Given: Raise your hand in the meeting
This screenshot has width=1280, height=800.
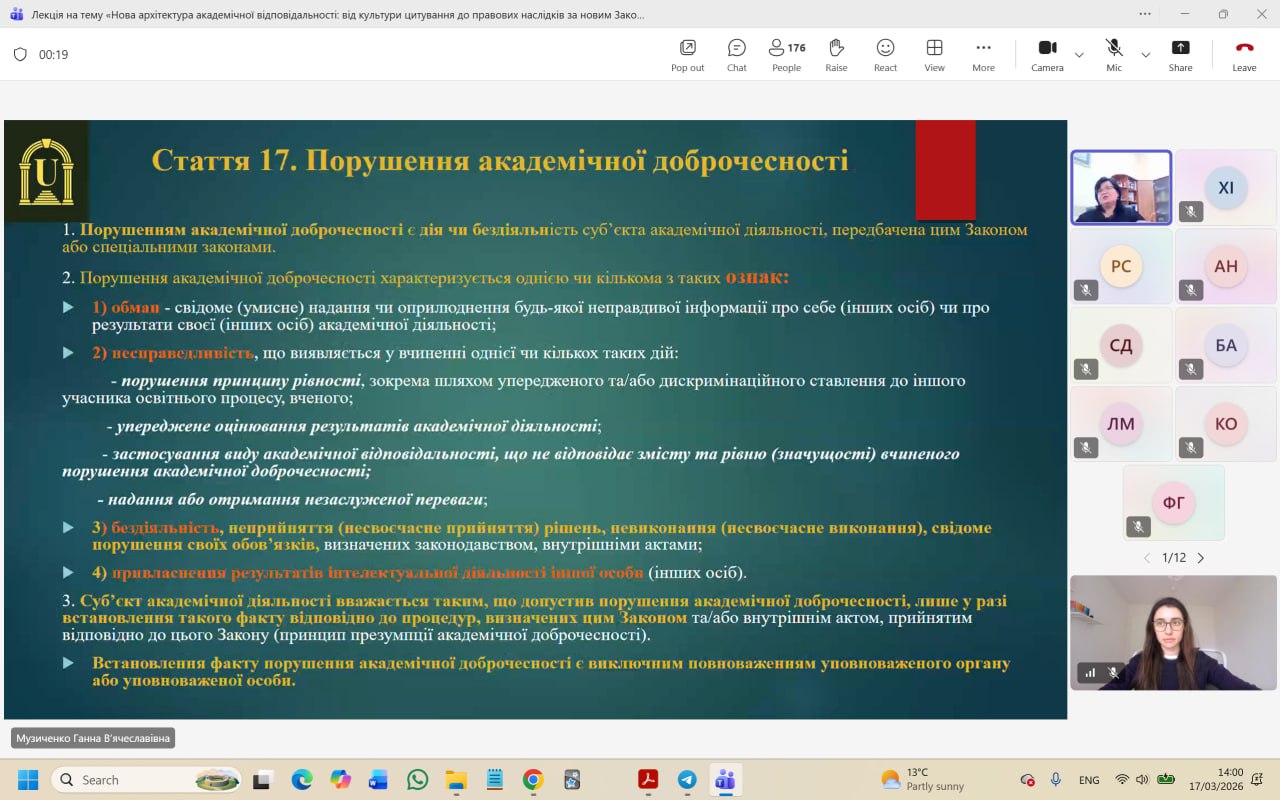Looking at the screenshot, I should tap(836, 54).
